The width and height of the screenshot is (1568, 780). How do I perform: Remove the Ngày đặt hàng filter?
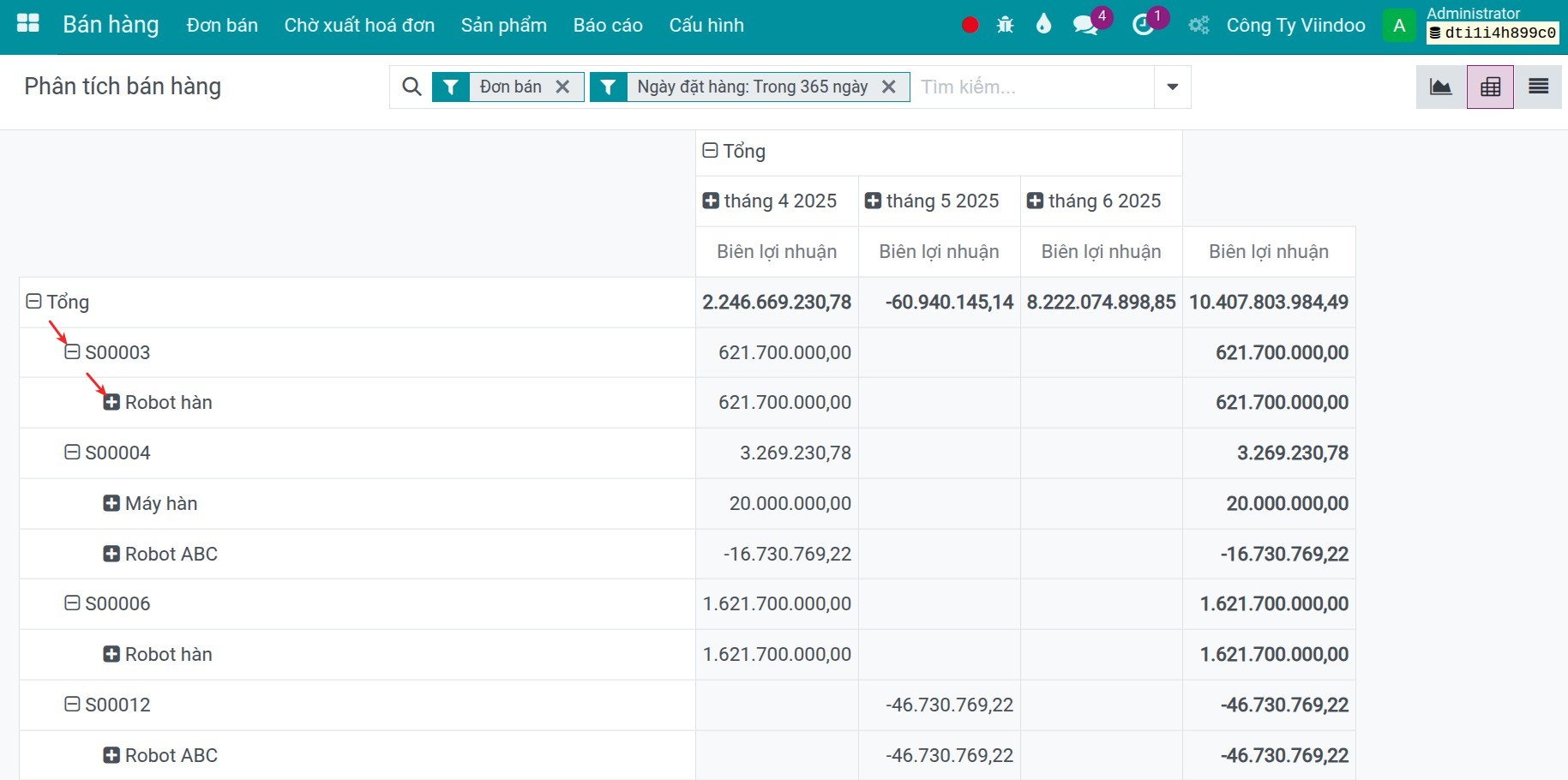[889, 87]
